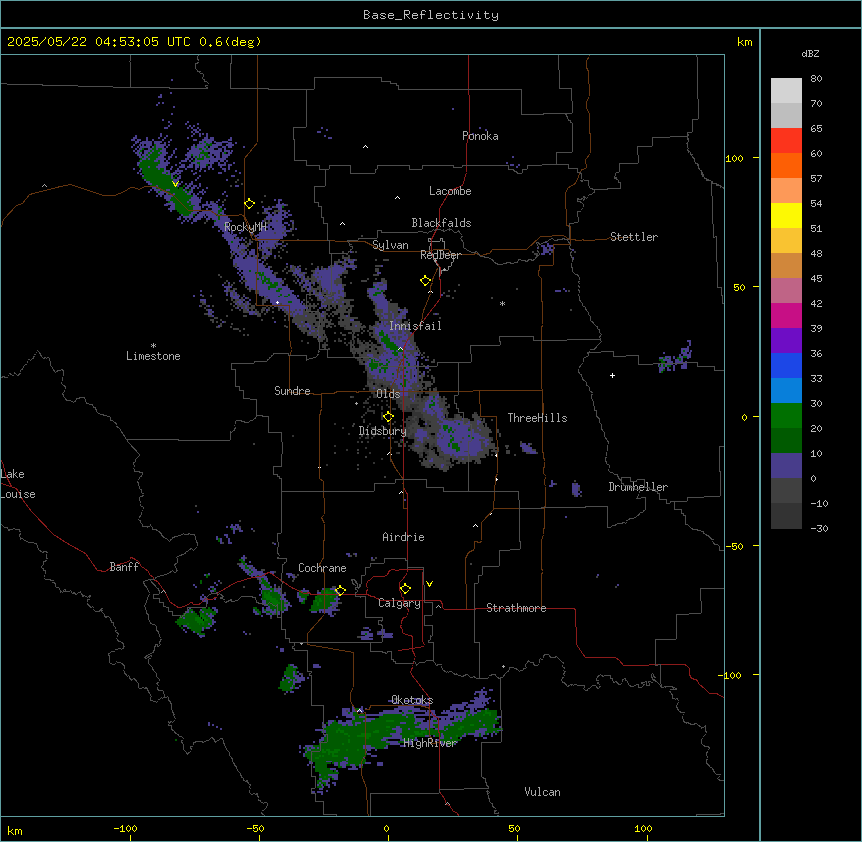The width and height of the screenshot is (862, 842).
Task: Click the red swatch in dBZ legend
Action: (786, 141)
